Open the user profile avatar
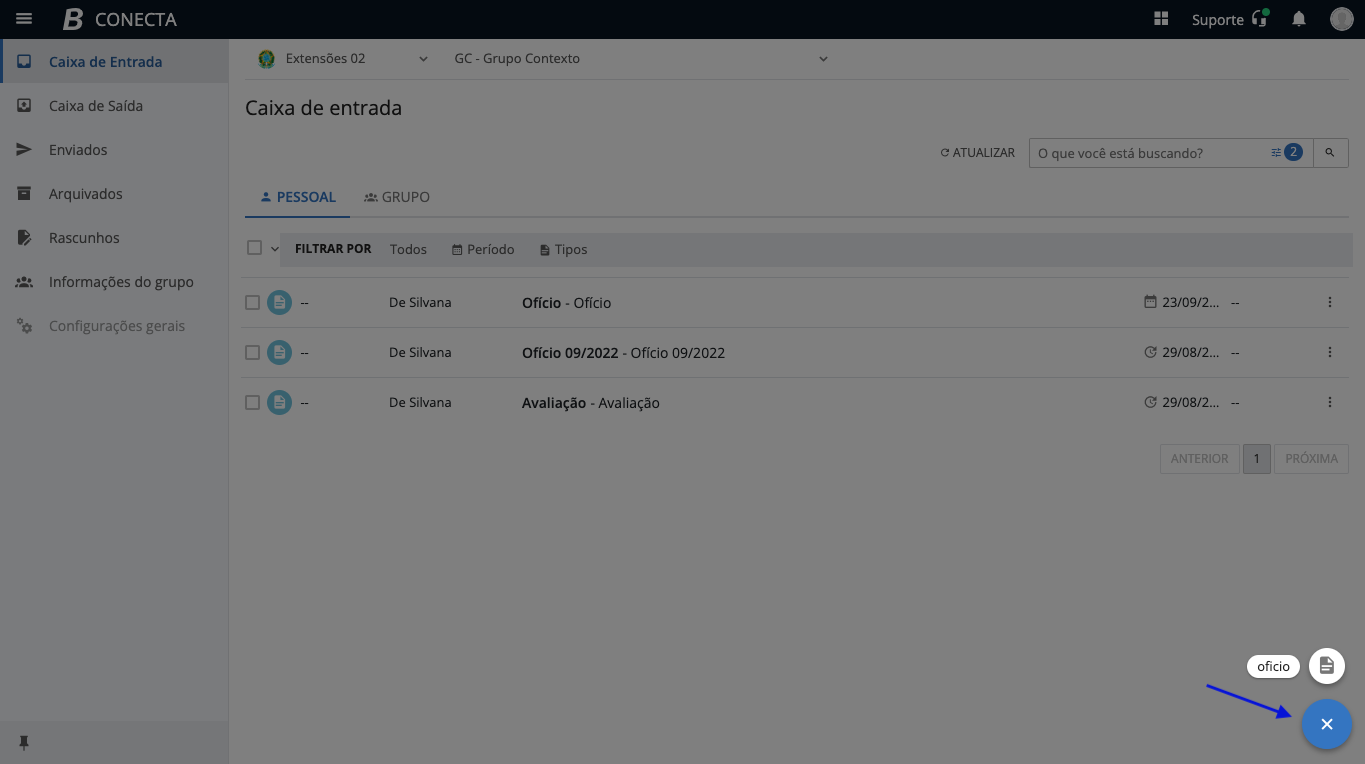 coord(1341,19)
